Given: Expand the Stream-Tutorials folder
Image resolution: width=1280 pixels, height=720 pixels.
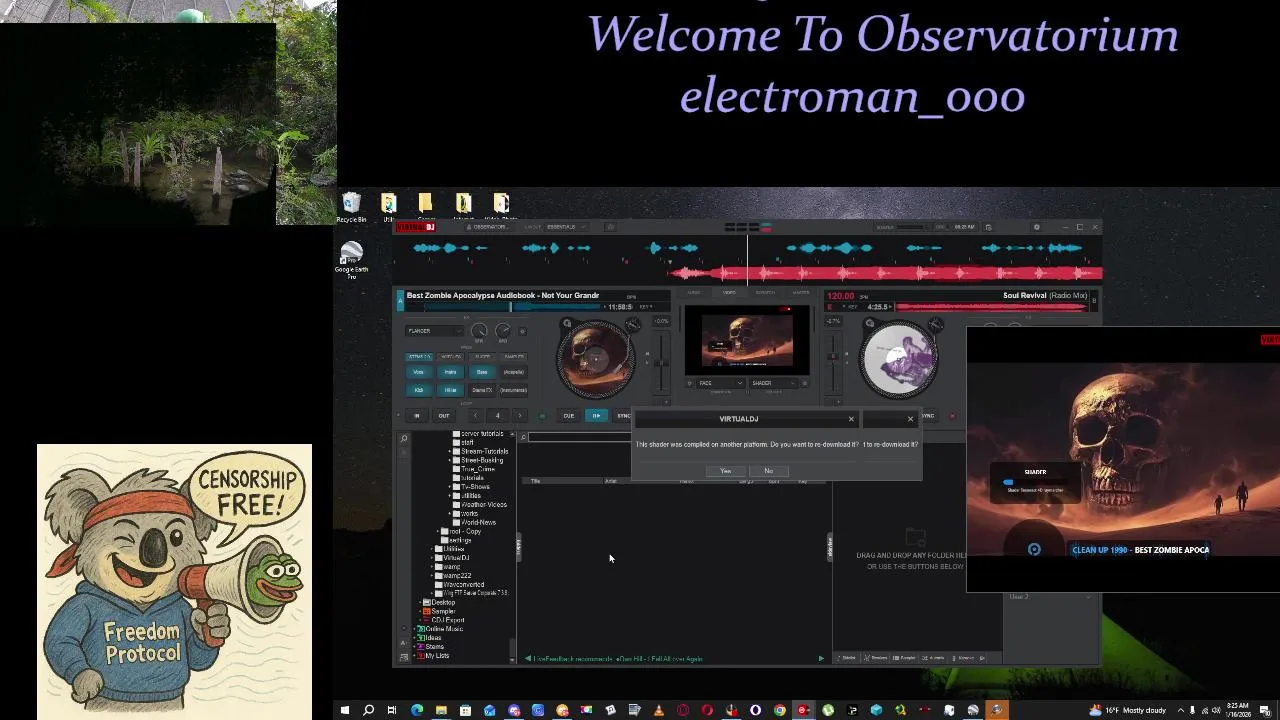Looking at the screenshot, I should tap(450, 452).
